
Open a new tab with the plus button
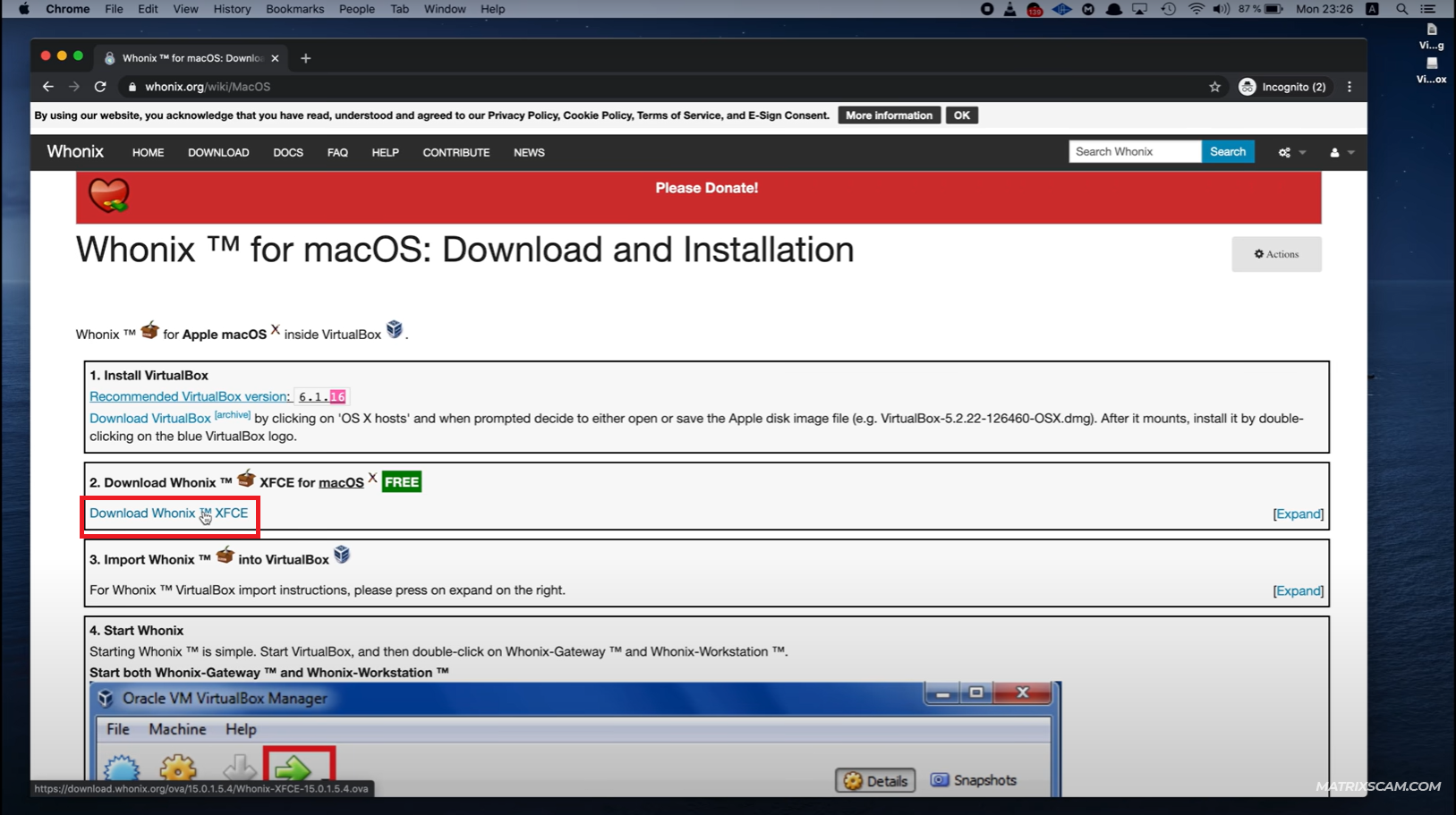click(306, 58)
